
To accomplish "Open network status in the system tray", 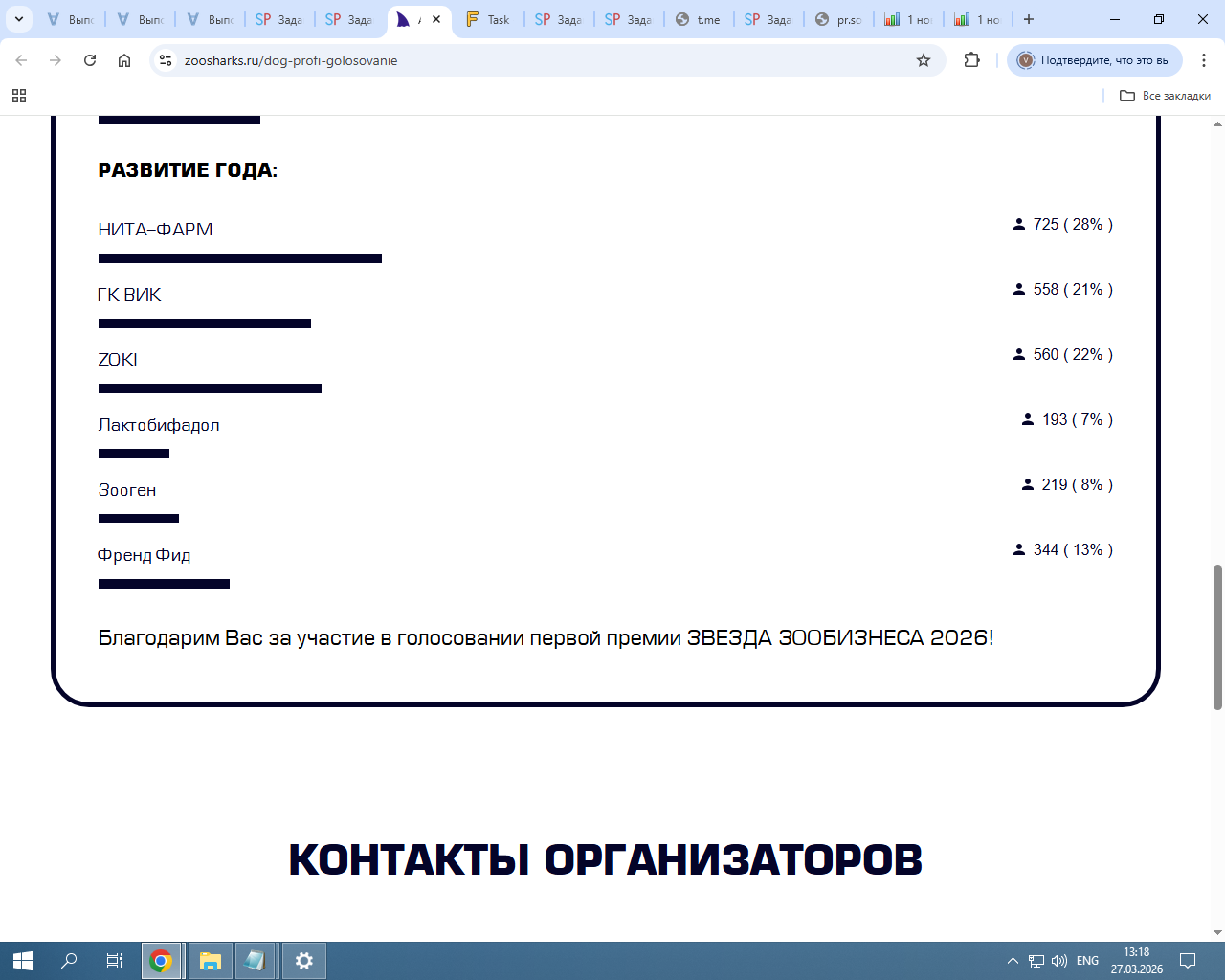I will pyautogui.click(x=1036, y=961).
